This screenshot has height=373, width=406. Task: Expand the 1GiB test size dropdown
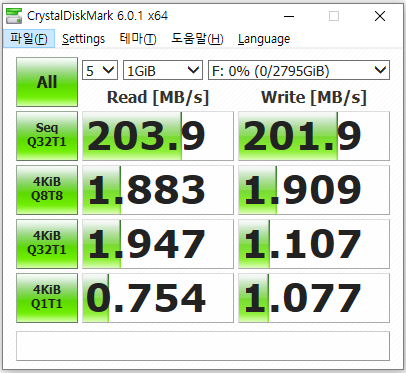(163, 70)
